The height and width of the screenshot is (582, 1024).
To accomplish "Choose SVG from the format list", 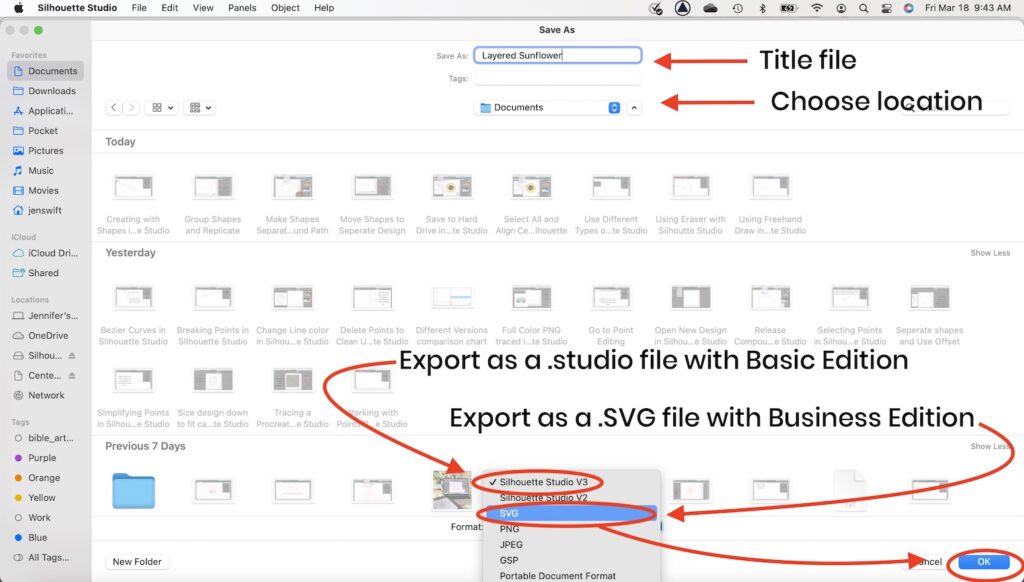I will click(x=571, y=513).
